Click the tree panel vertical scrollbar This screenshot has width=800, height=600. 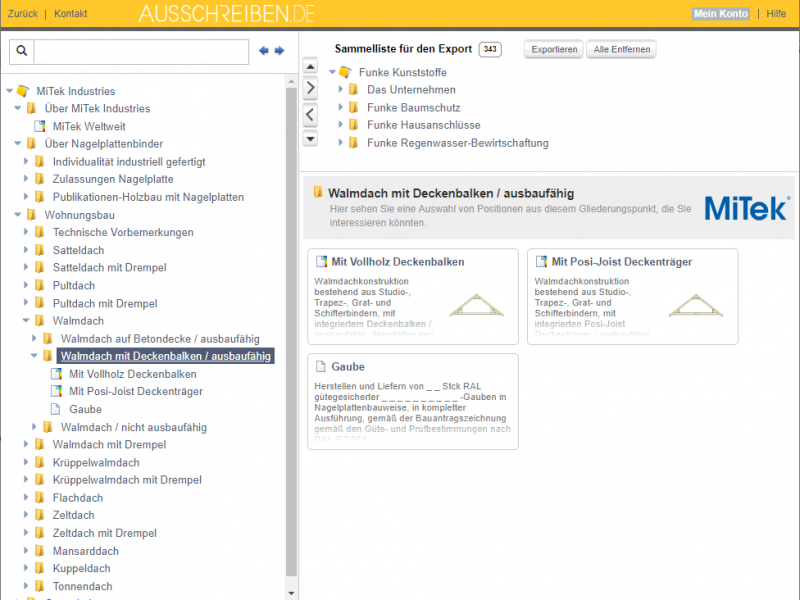[x=291, y=332]
